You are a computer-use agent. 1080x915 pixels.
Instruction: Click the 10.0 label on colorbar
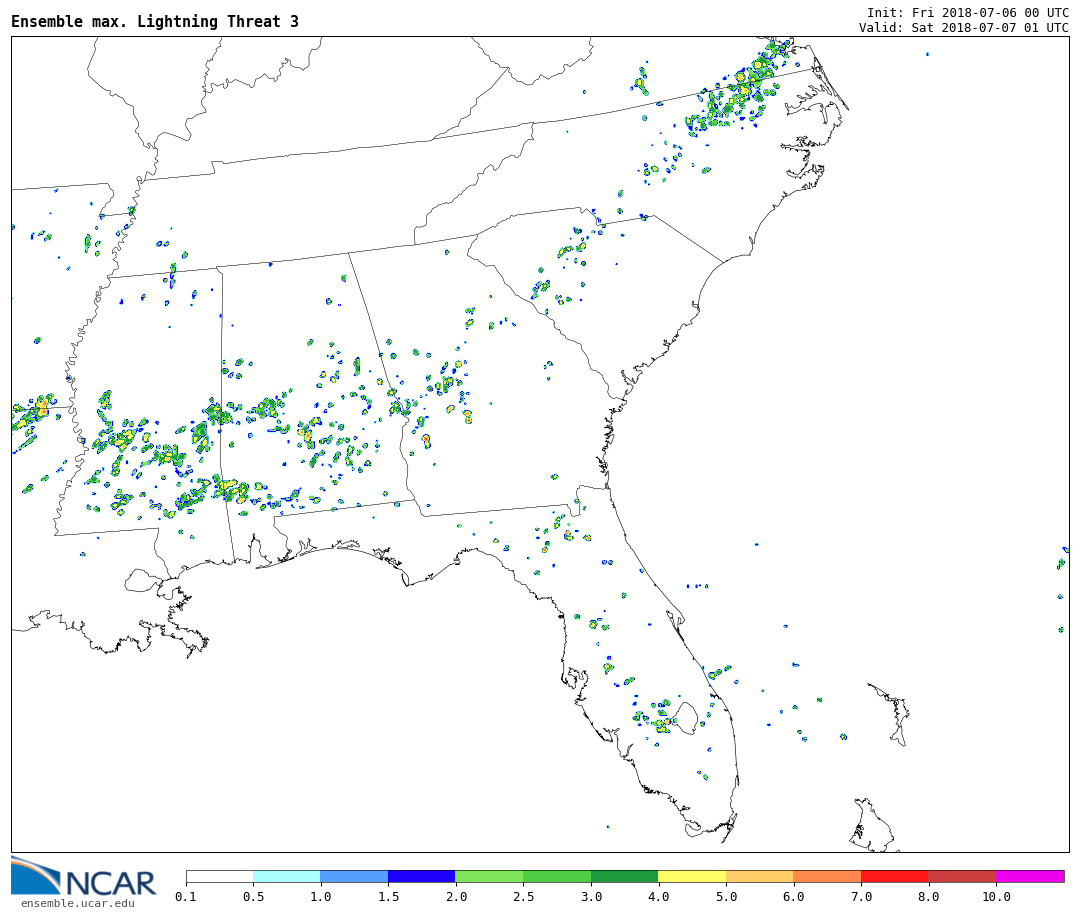pyautogui.click(x=995, y=897)
